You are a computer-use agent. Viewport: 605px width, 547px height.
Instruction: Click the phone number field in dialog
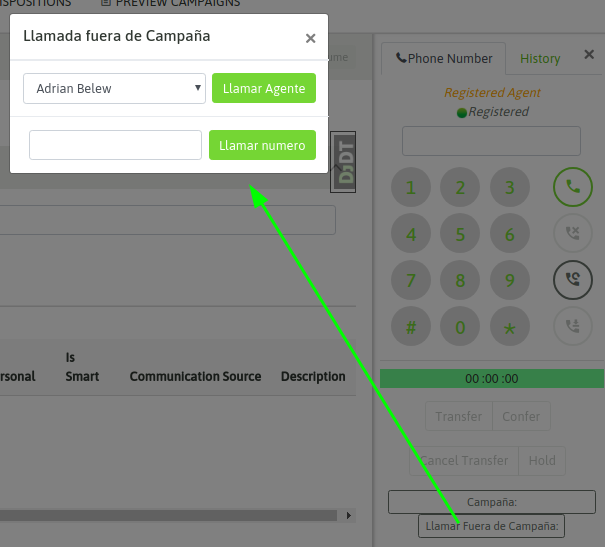[x=115, y=145]
